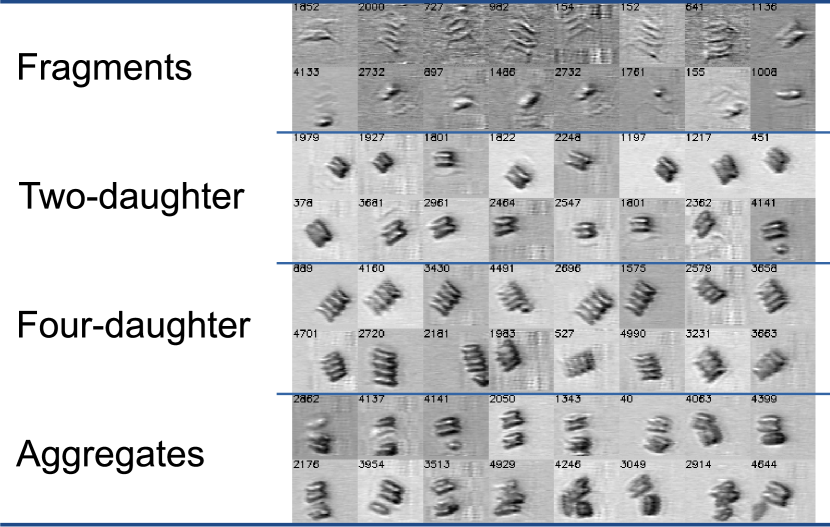830x527 pixels.
Task: Select aggregate thumbnail numbered 4246
Action: tap(587, 491)
